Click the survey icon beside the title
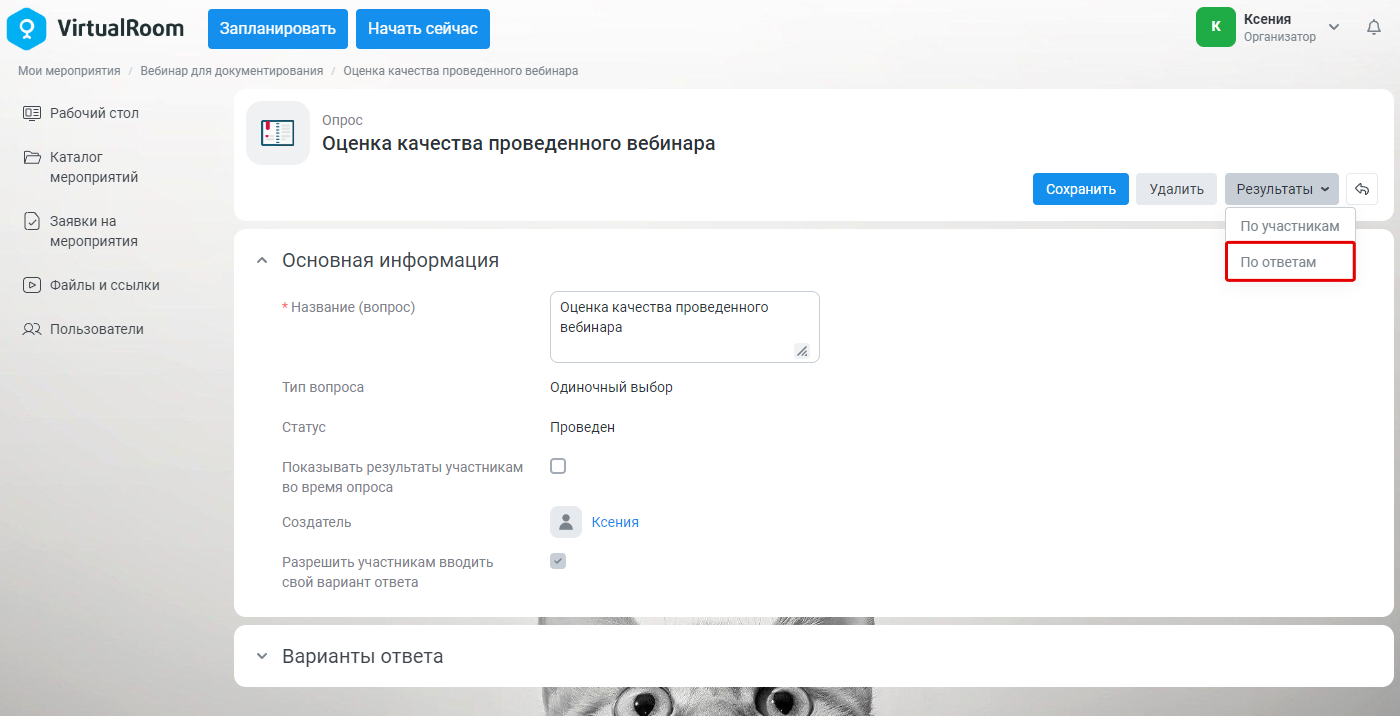This screenshot has height=716, width=1400. click(x=278, y=133)
